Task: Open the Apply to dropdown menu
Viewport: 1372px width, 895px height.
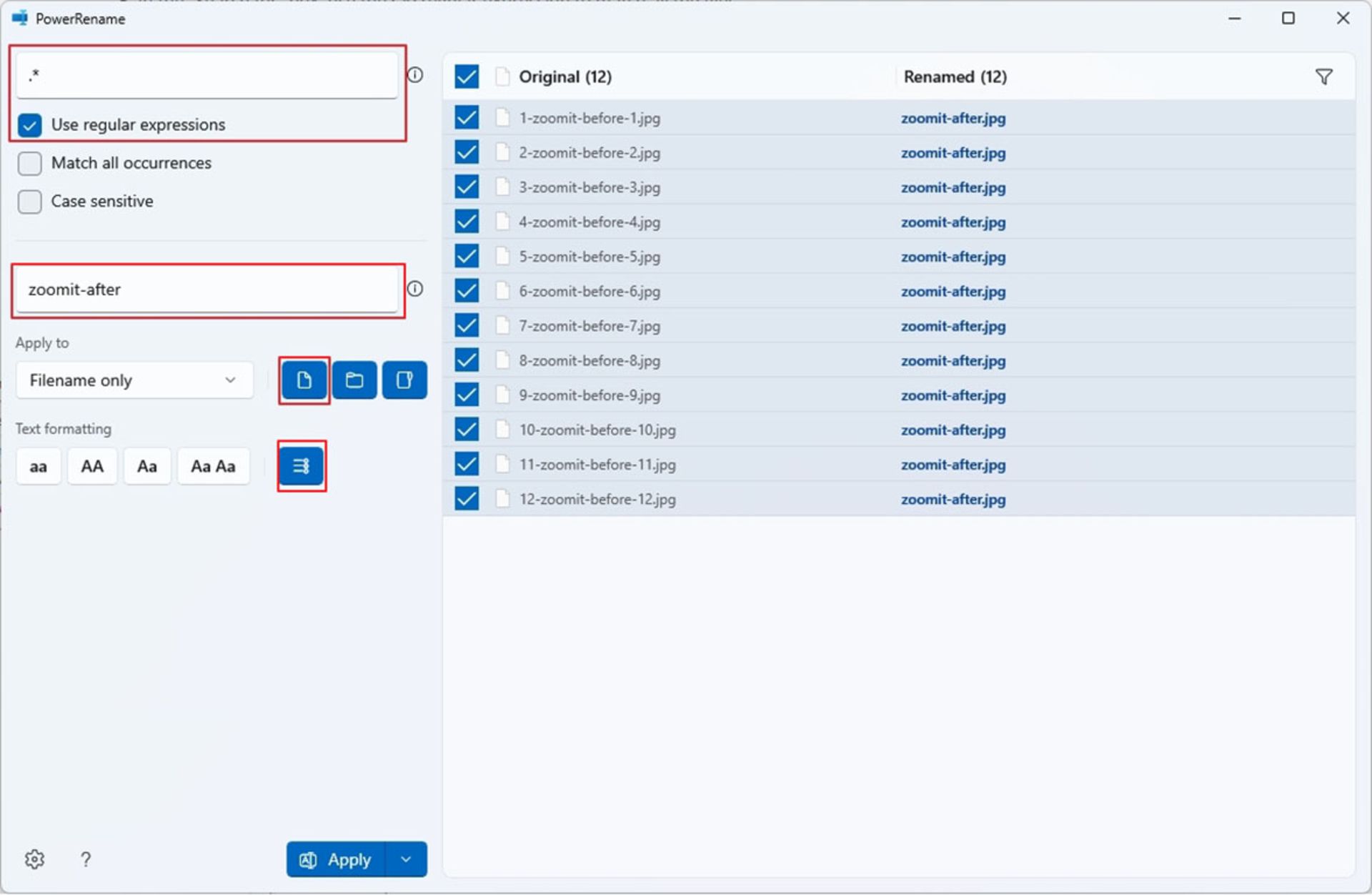Action: pyautogui.click(x=130, y=380)
